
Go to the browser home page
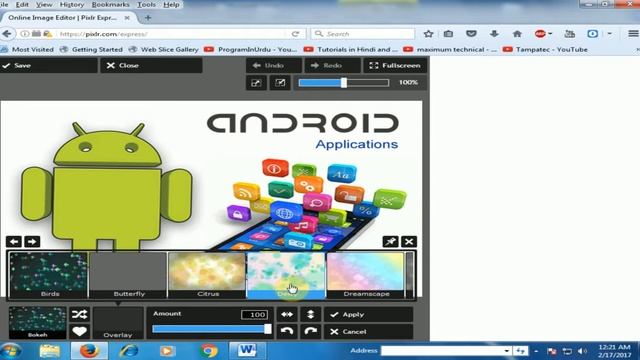point(517,34)
